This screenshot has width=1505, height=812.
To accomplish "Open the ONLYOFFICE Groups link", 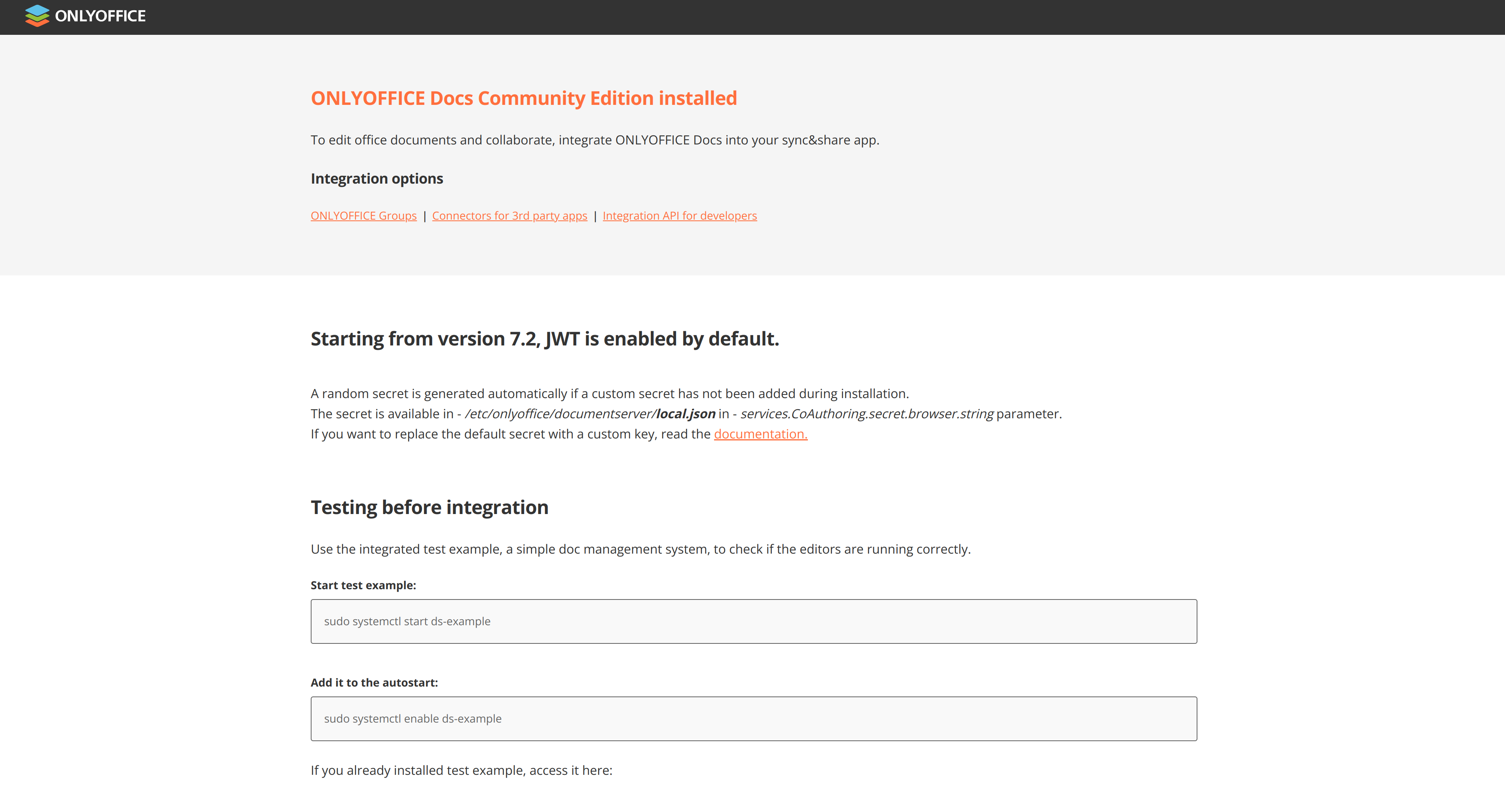I will tap(363, 216).
